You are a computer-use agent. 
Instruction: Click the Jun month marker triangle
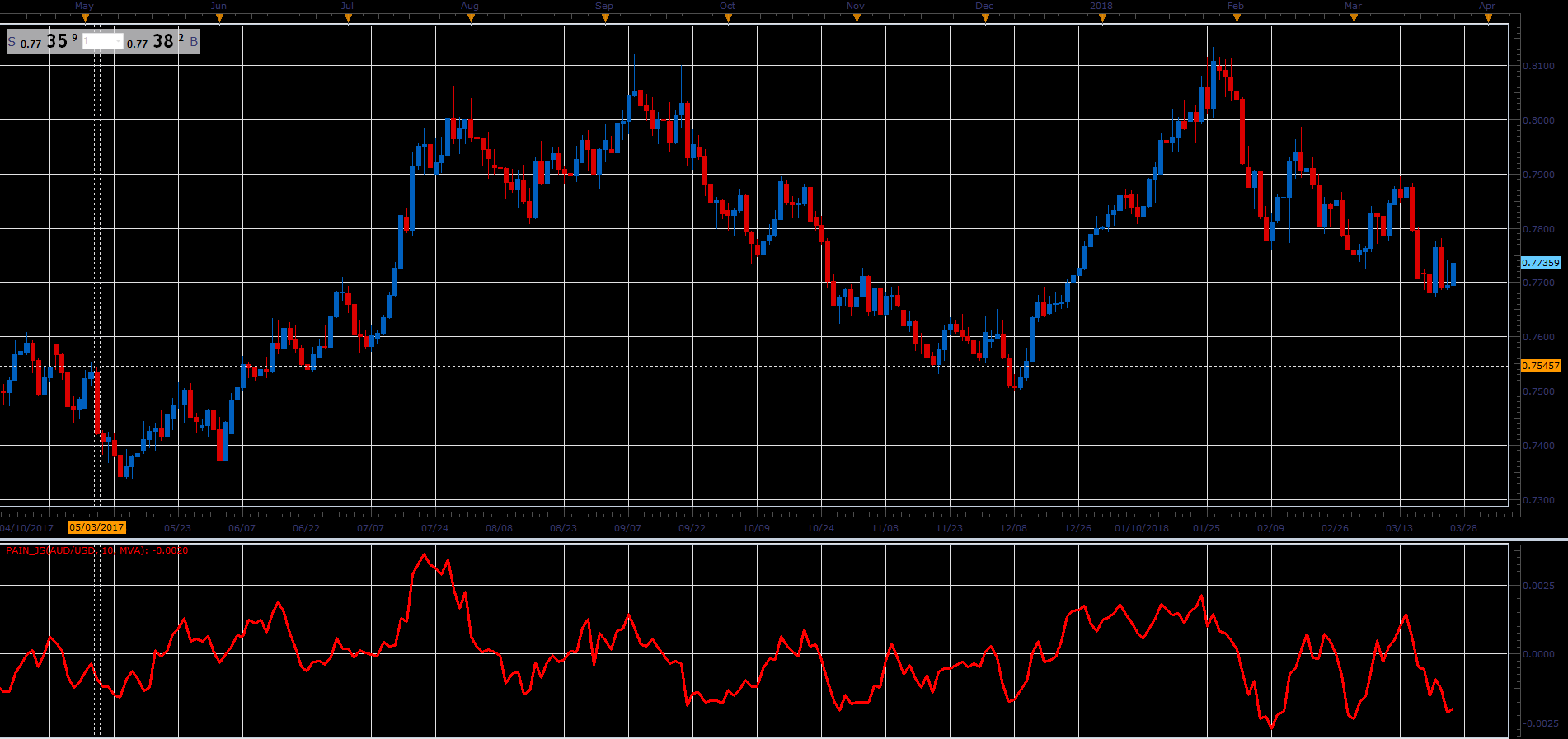[x=219, y=18]
